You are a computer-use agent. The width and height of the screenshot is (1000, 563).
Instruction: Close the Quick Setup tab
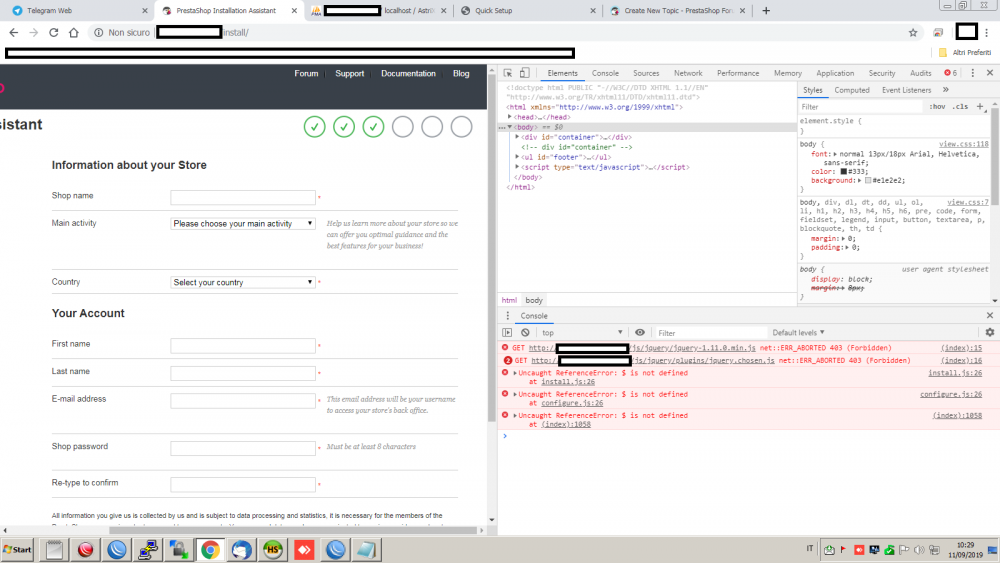(592, 11)
